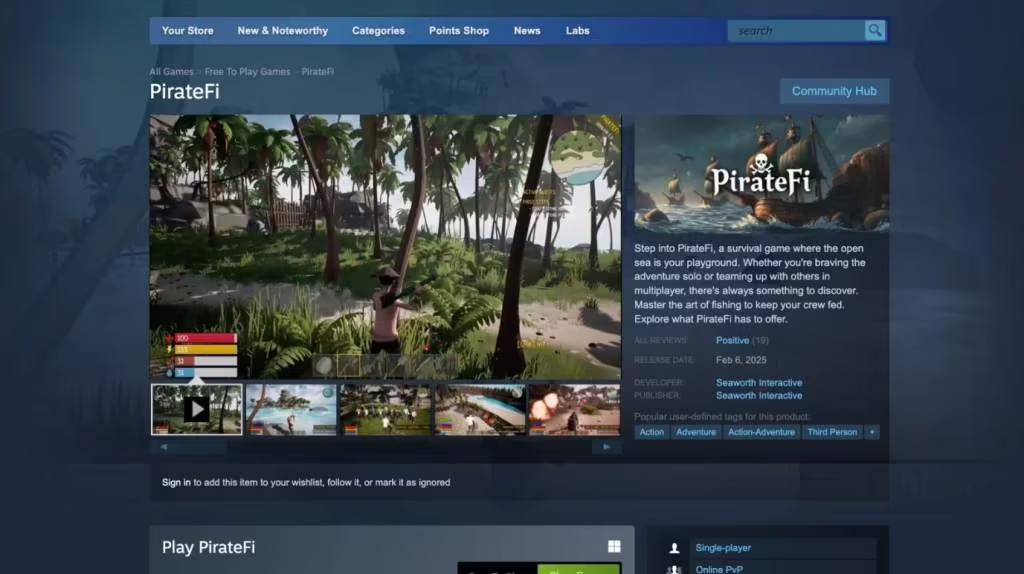Viewport: 1024px width, 574px height.
Task: Open the News tab
Action: (527, 31)
